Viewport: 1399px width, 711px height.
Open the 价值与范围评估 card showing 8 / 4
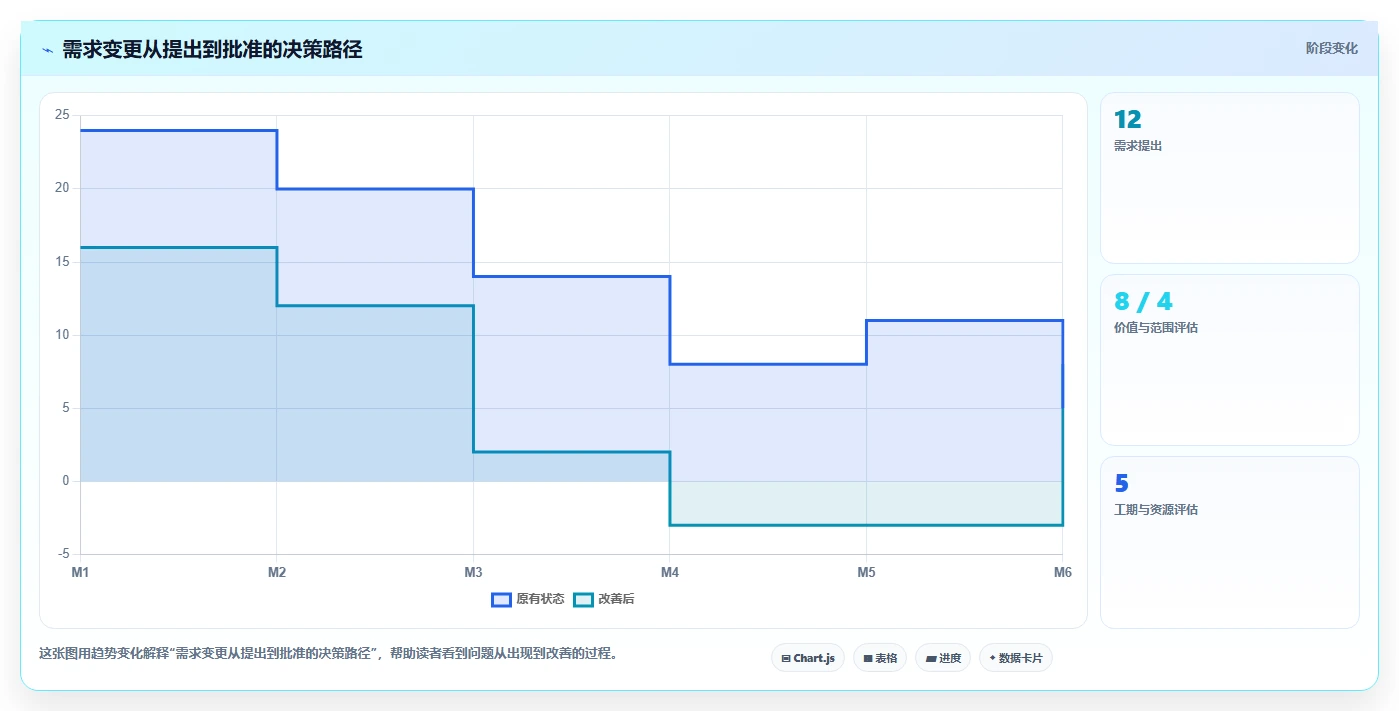coord(1230,360)
